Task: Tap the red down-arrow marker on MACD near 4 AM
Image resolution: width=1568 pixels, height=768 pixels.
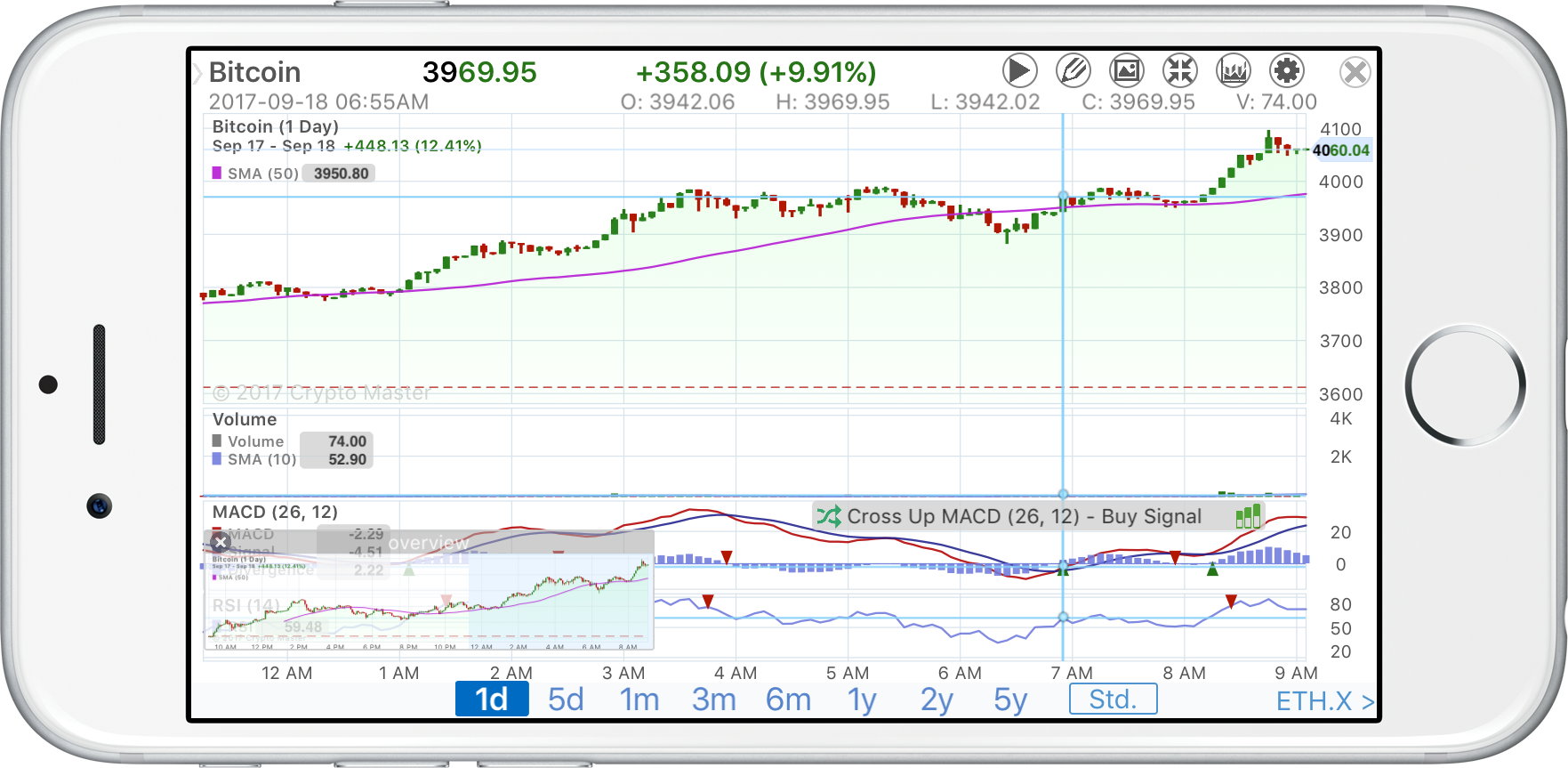Action: [x=727, y=557]
